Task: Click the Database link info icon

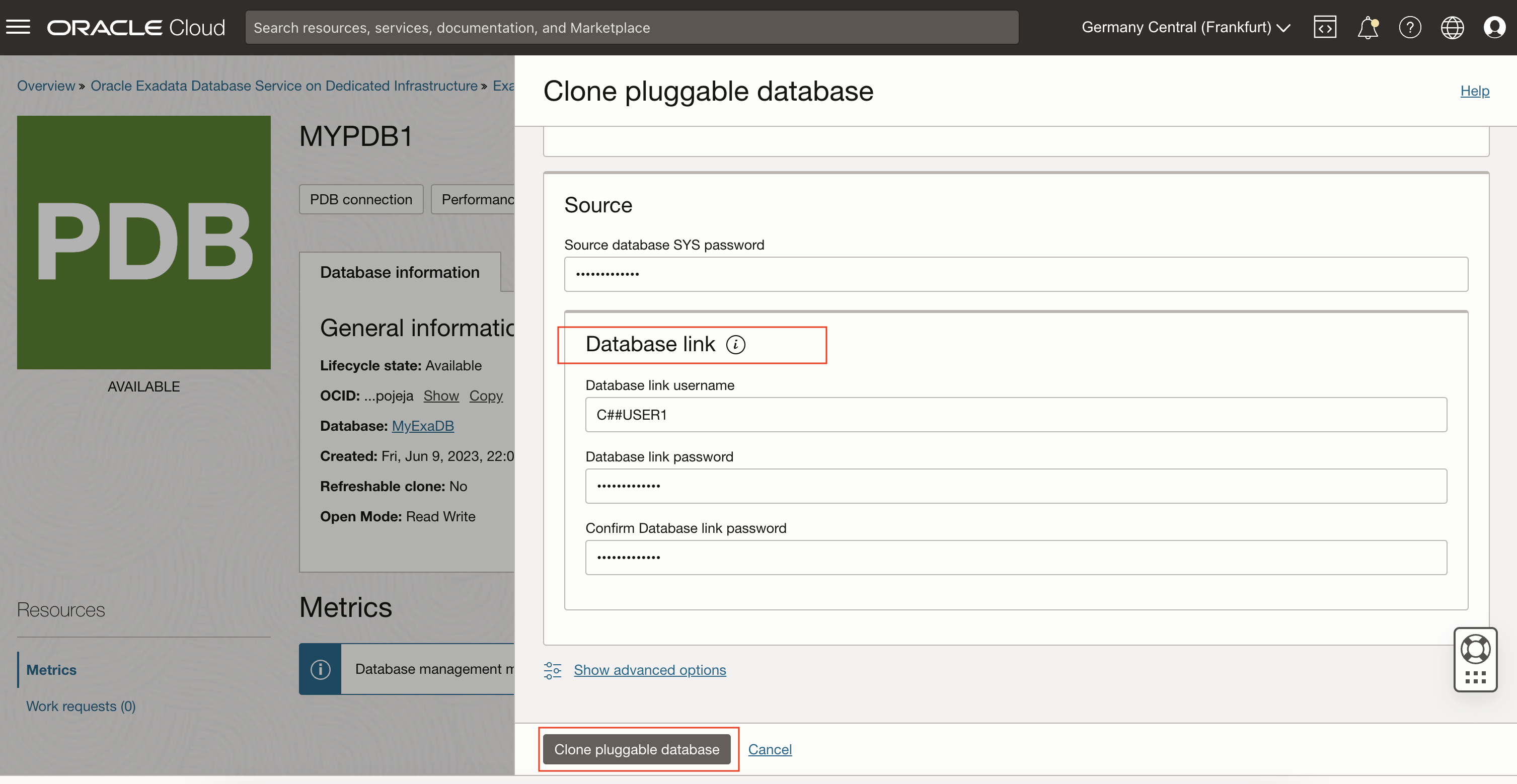Action: (735, 344)
